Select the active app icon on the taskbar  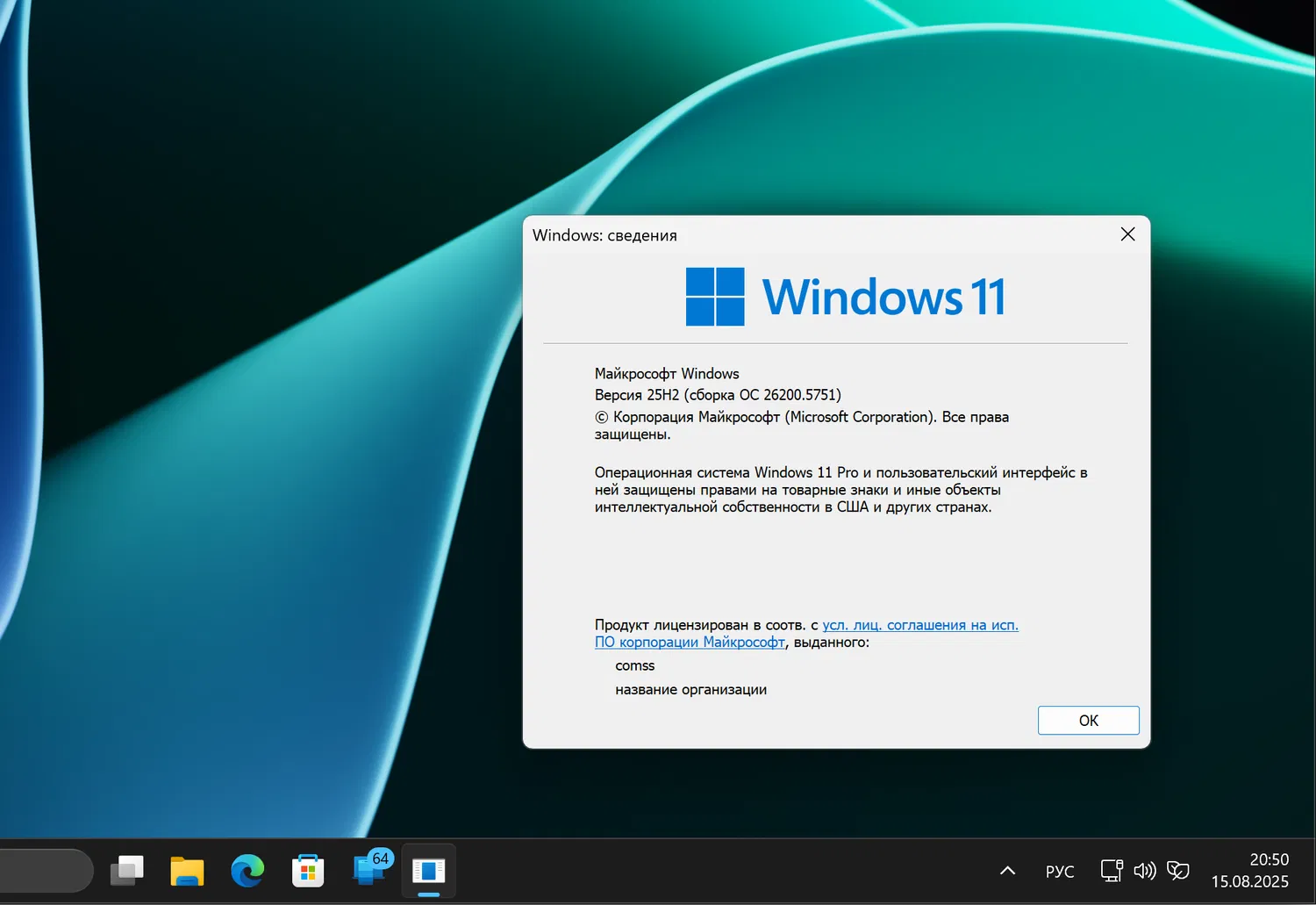coord(428,870)
